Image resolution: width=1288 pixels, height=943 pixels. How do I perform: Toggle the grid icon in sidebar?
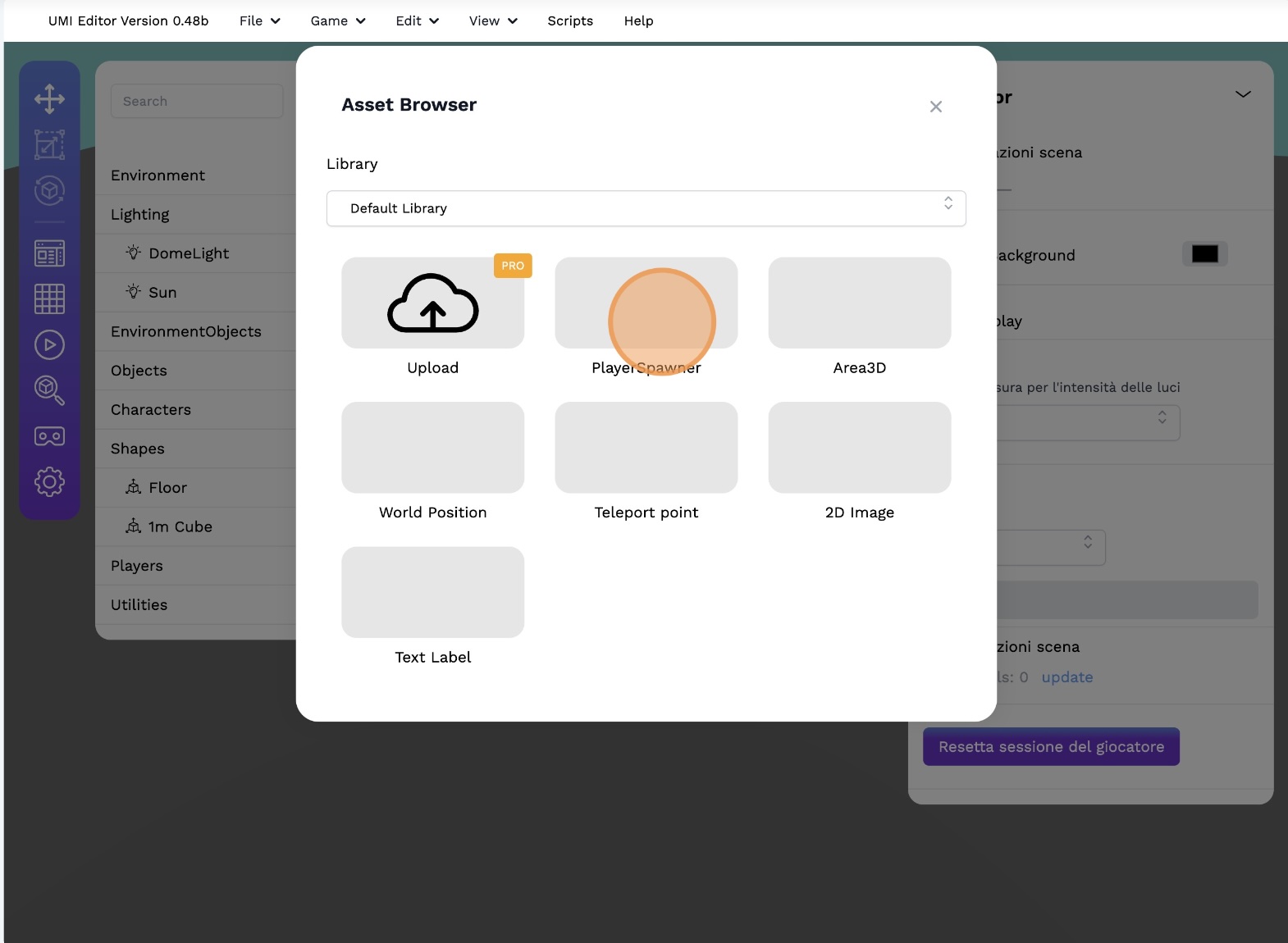click(x=49, y=298)
